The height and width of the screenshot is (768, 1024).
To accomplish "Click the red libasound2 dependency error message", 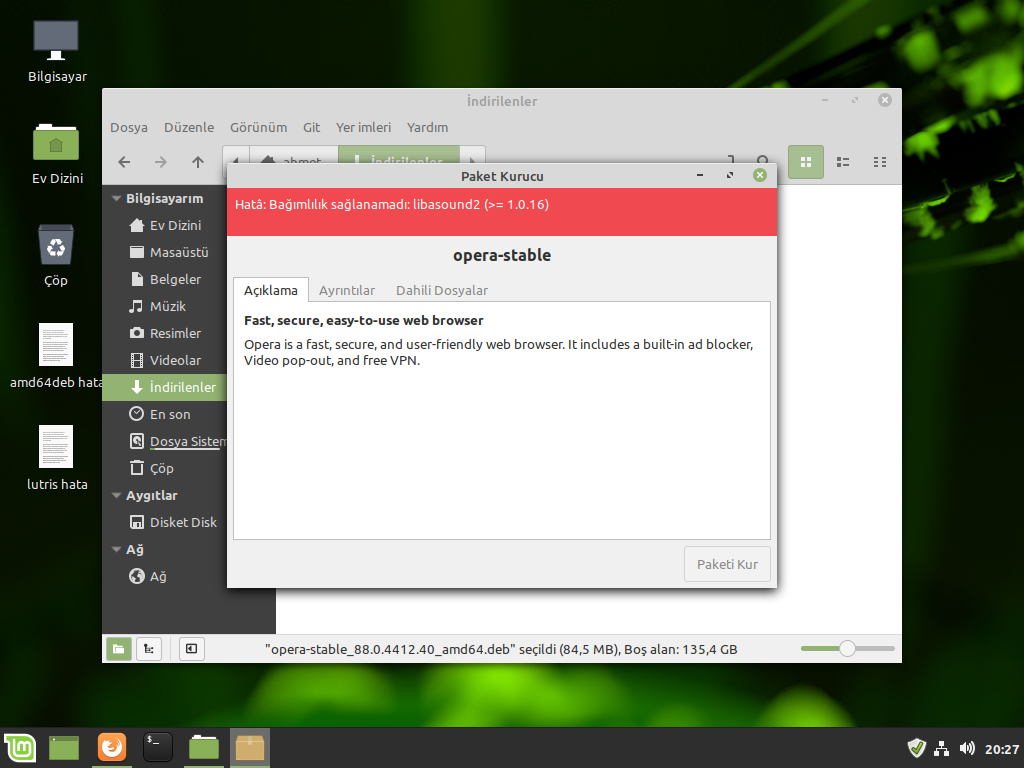I will point(392,204).
